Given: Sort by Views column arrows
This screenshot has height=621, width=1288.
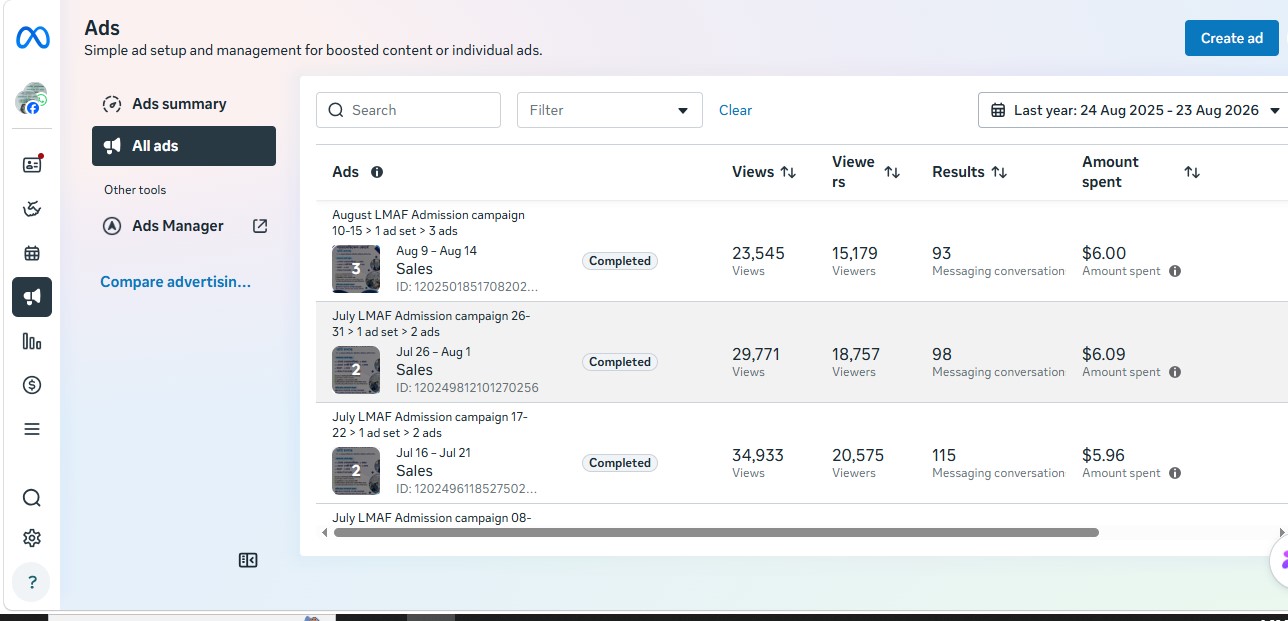Looking at the screenshot, I should coord(788,172).
